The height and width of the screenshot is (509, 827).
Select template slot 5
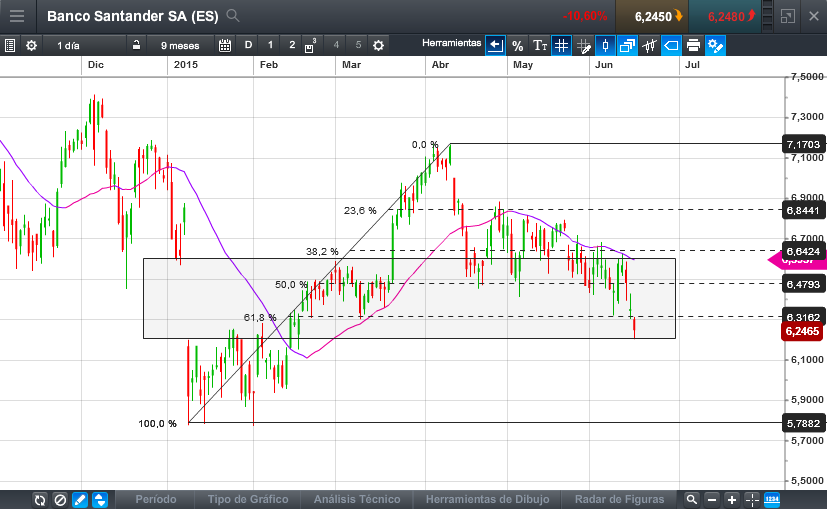[358, 45]
